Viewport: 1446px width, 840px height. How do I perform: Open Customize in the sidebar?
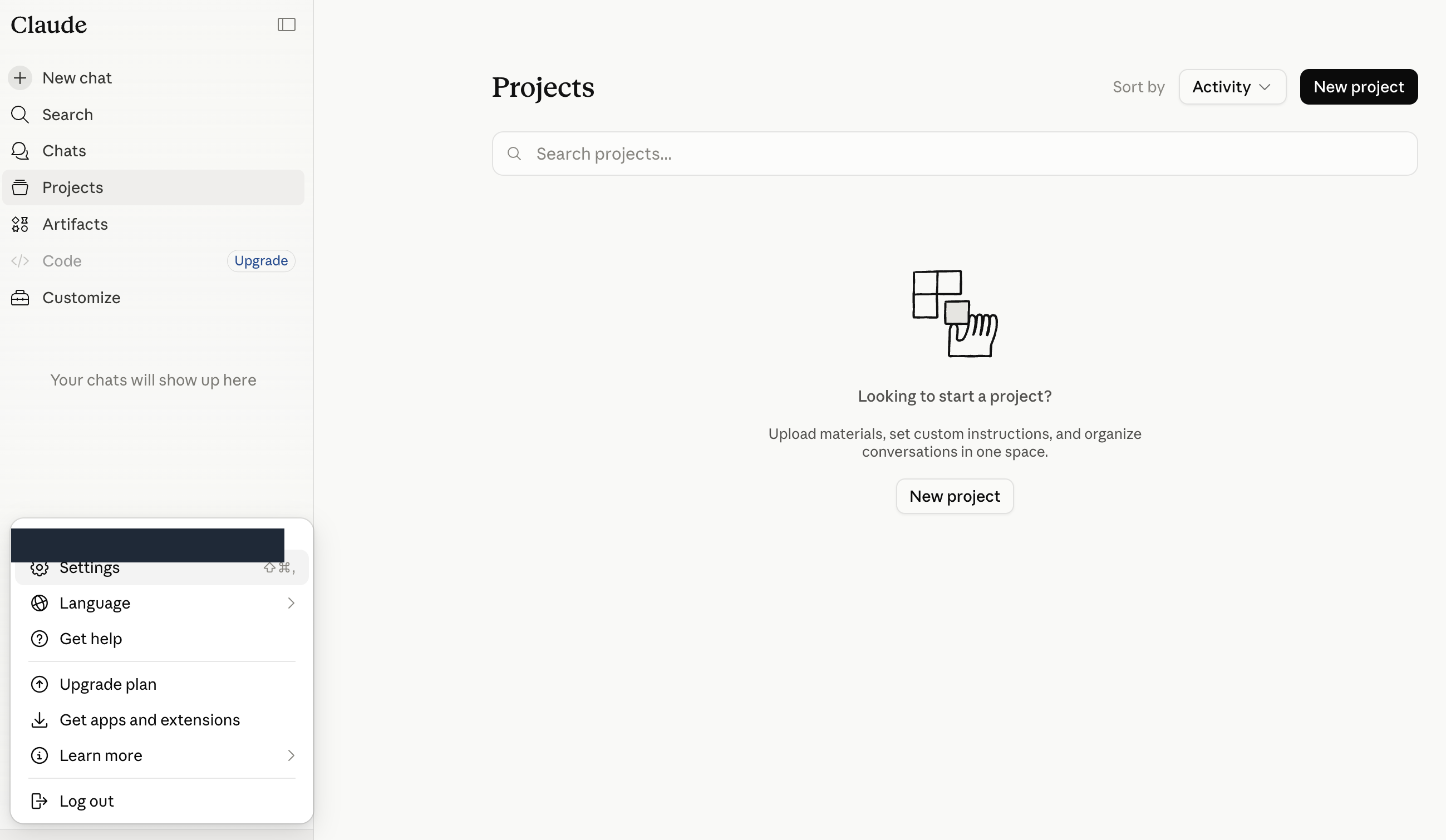(153, 298)
